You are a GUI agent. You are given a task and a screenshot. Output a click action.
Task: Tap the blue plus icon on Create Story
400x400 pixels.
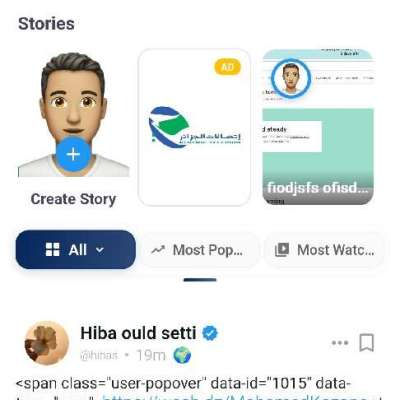[73, 154]
